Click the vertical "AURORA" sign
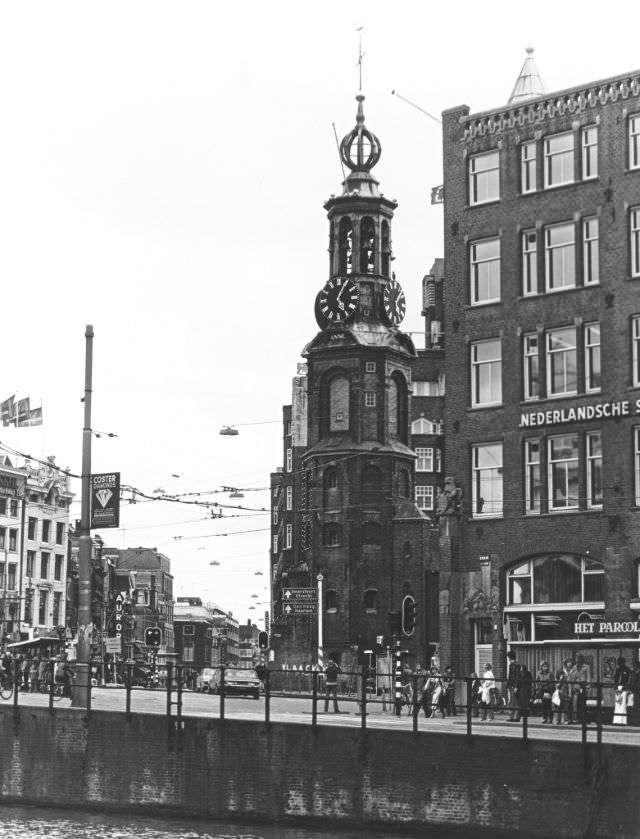640x839 pixels. tap(119, 615)
